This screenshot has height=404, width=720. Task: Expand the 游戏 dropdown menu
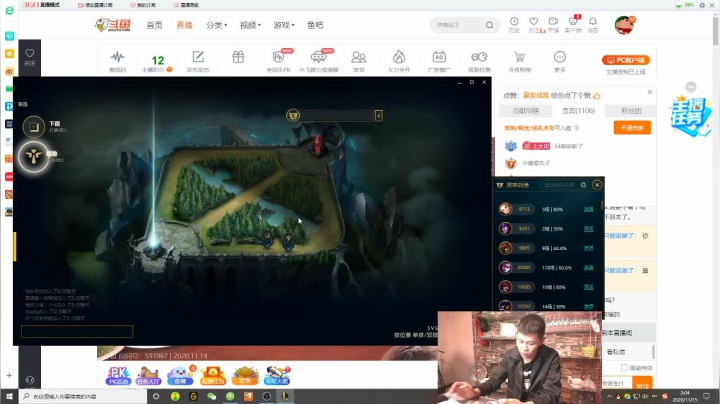(283, 25)
